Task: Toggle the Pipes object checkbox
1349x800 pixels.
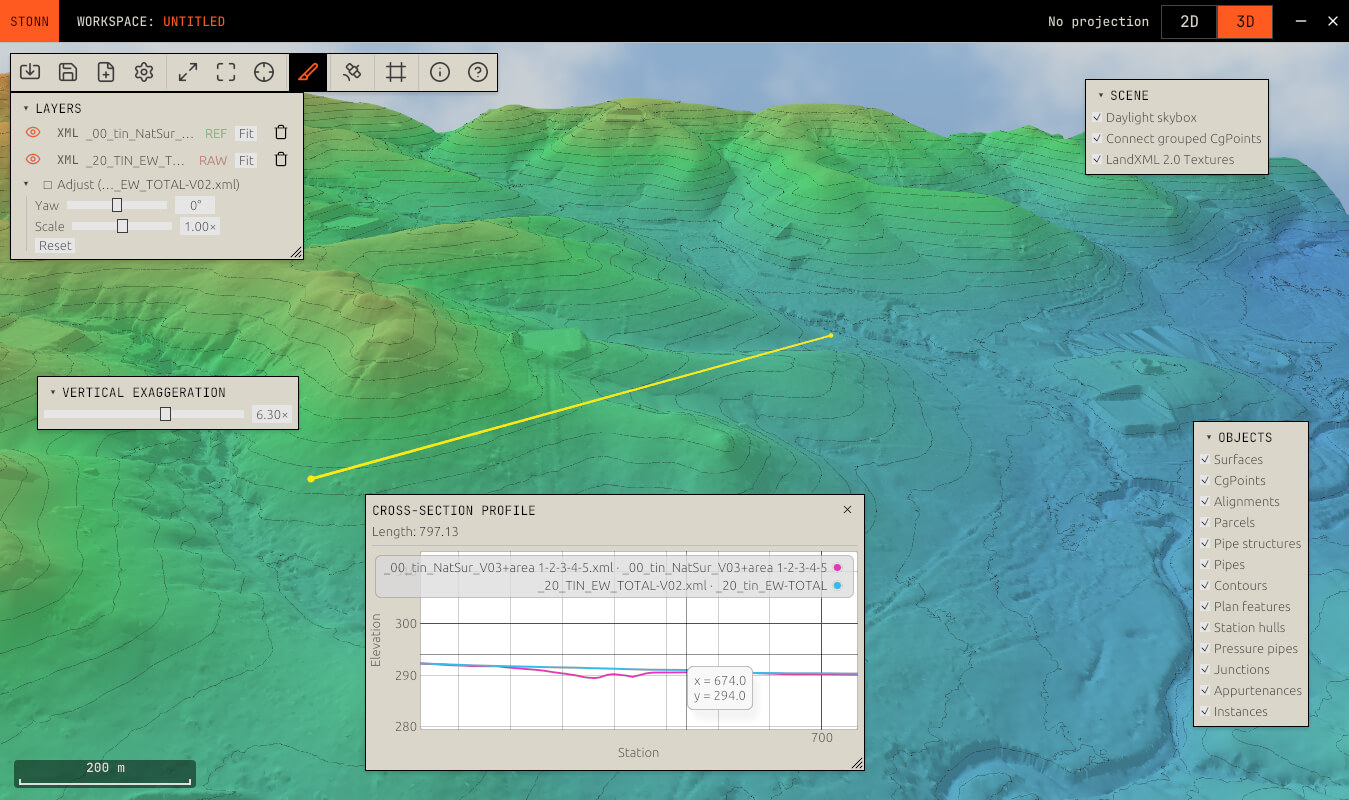Action: click(x=1205, y=565)
